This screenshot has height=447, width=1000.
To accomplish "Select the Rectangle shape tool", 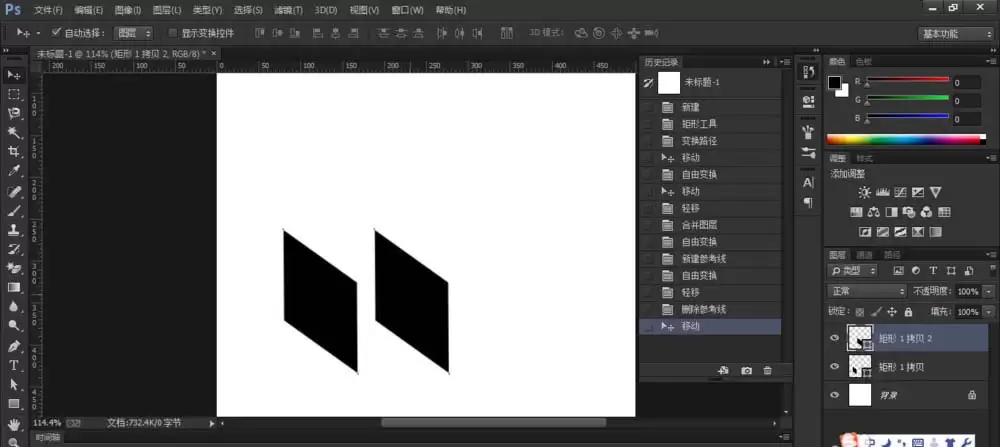I will tap(13, 404).
